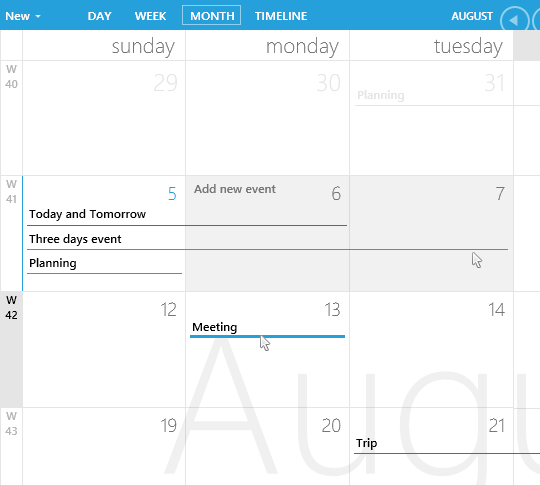Switch to DAY view tab
This screenshot has width=540, height=485.
(99, 16)
